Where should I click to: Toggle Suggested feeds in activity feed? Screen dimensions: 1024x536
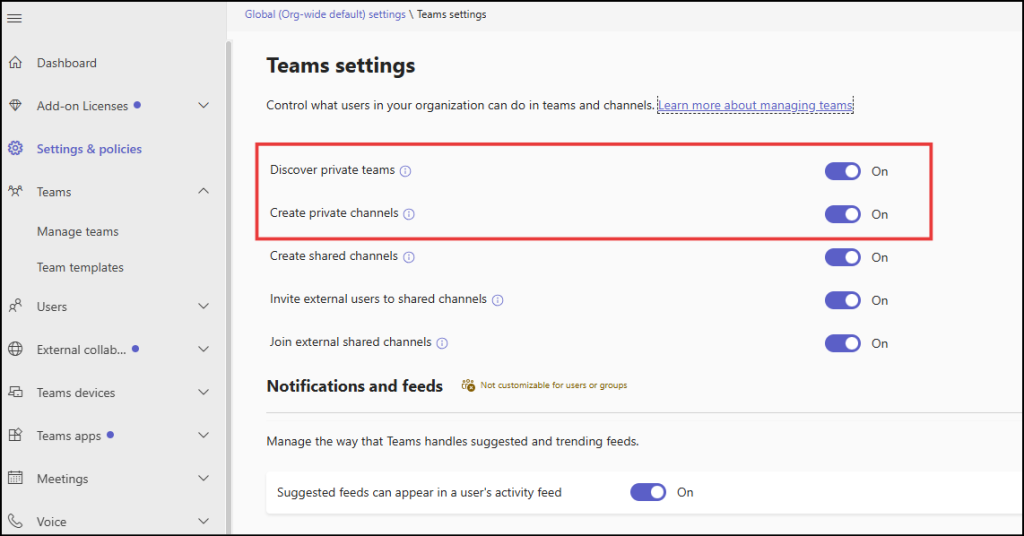pos(648,492)
